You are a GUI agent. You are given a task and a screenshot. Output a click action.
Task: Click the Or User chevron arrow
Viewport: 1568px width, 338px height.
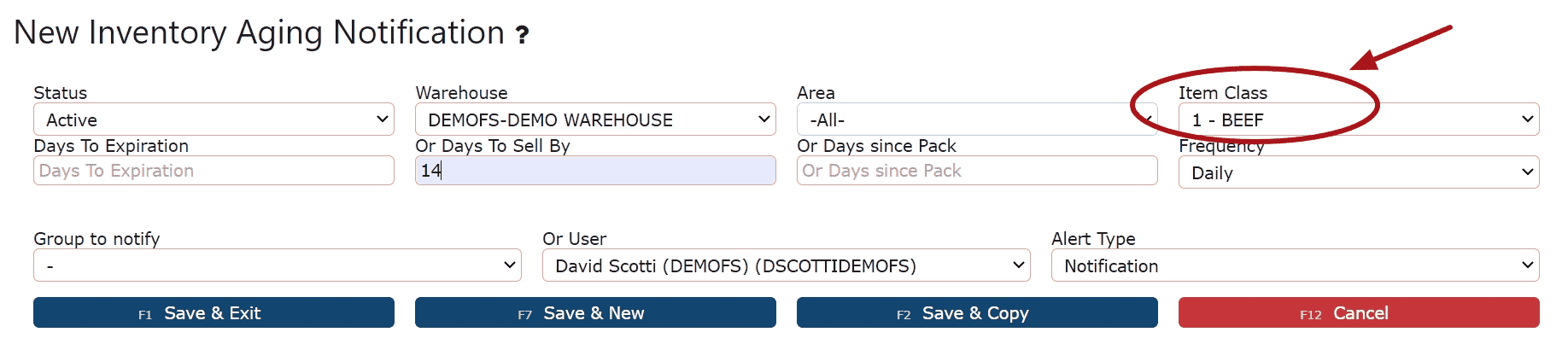coord(1018,265)
